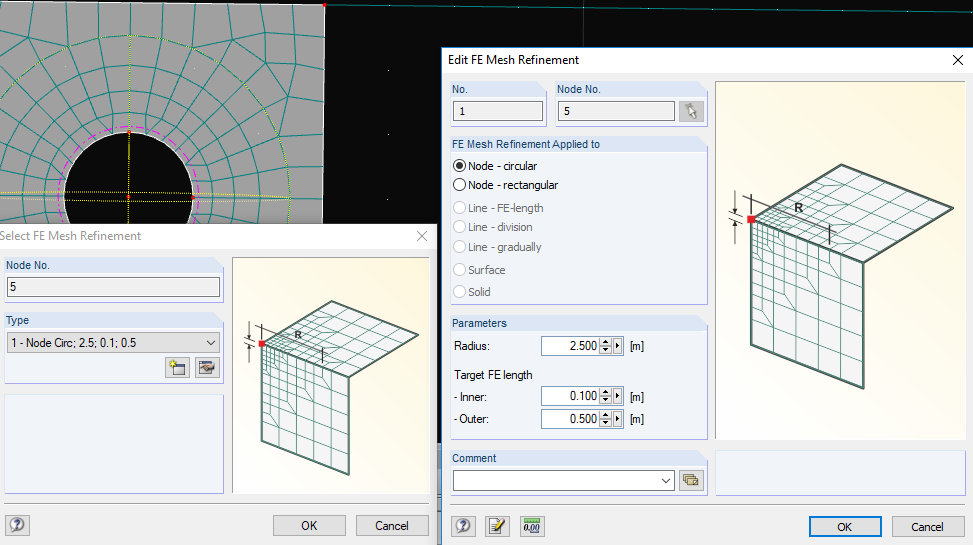Open the Radius value list arrow

click(617, 346)
